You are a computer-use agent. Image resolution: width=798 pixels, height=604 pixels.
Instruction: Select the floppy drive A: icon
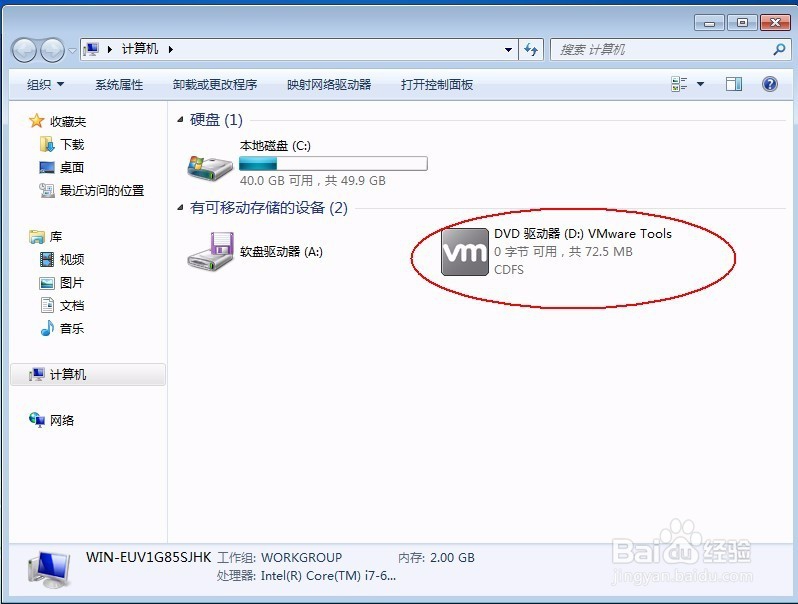(210, 251)
